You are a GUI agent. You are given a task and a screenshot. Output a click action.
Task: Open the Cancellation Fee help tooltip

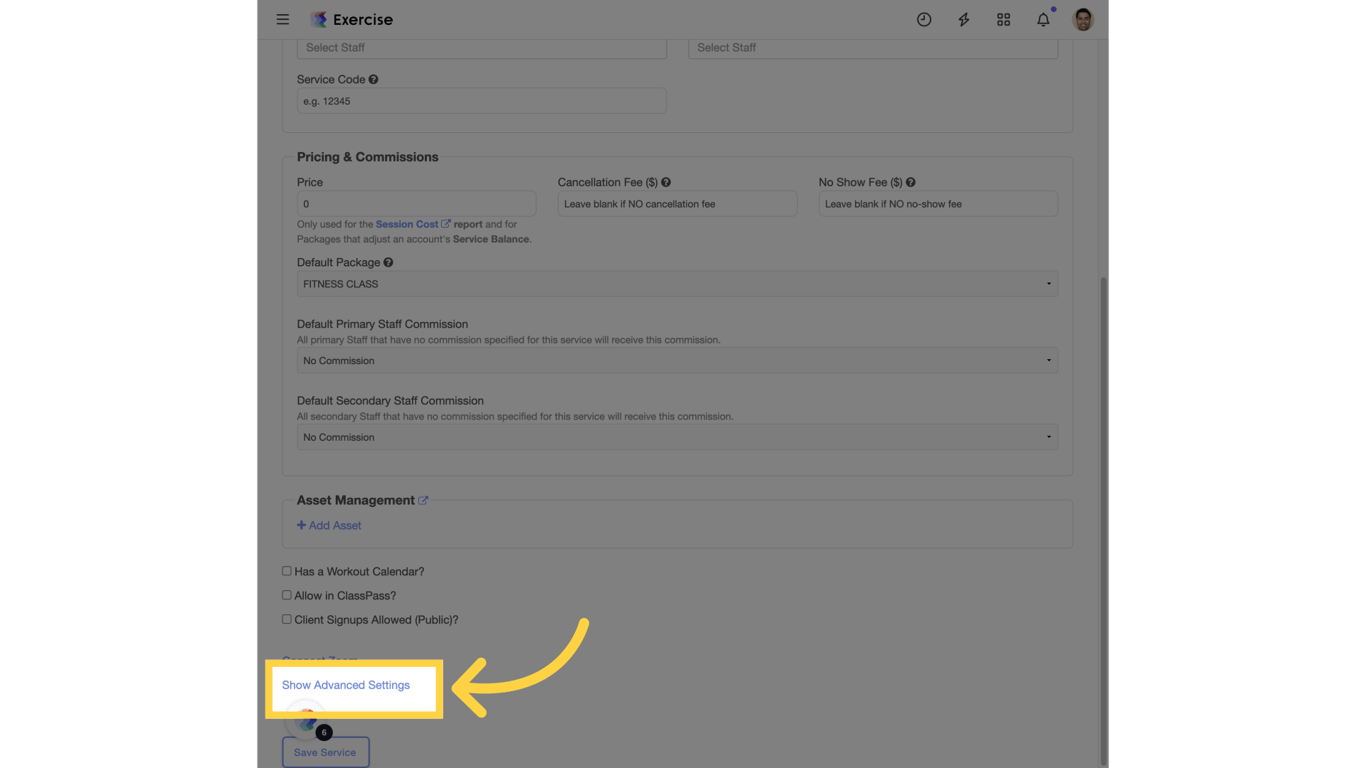pyautogui.click(x=666, y=182)
